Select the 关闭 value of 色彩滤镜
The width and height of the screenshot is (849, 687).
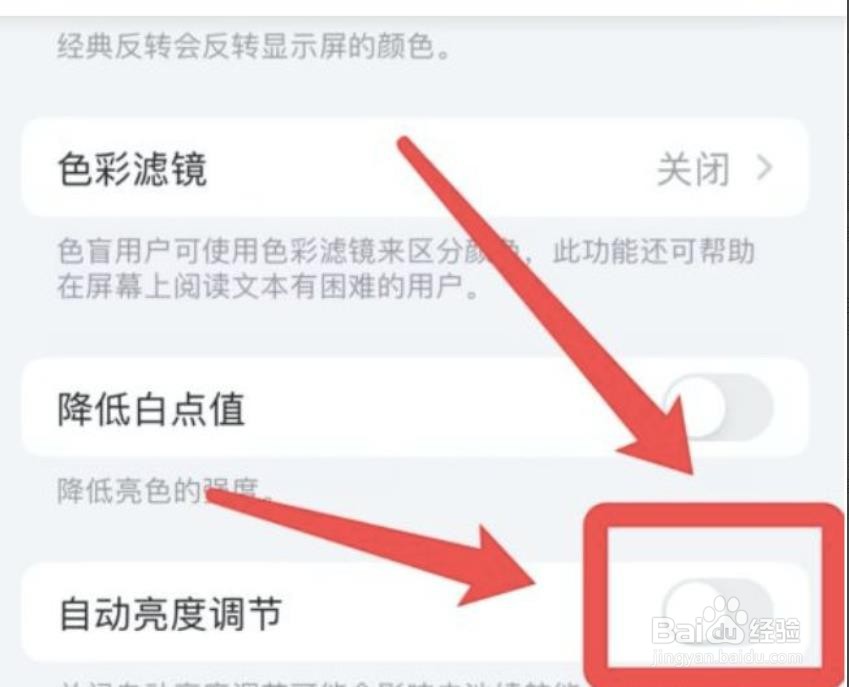click(x=693, y=169)
